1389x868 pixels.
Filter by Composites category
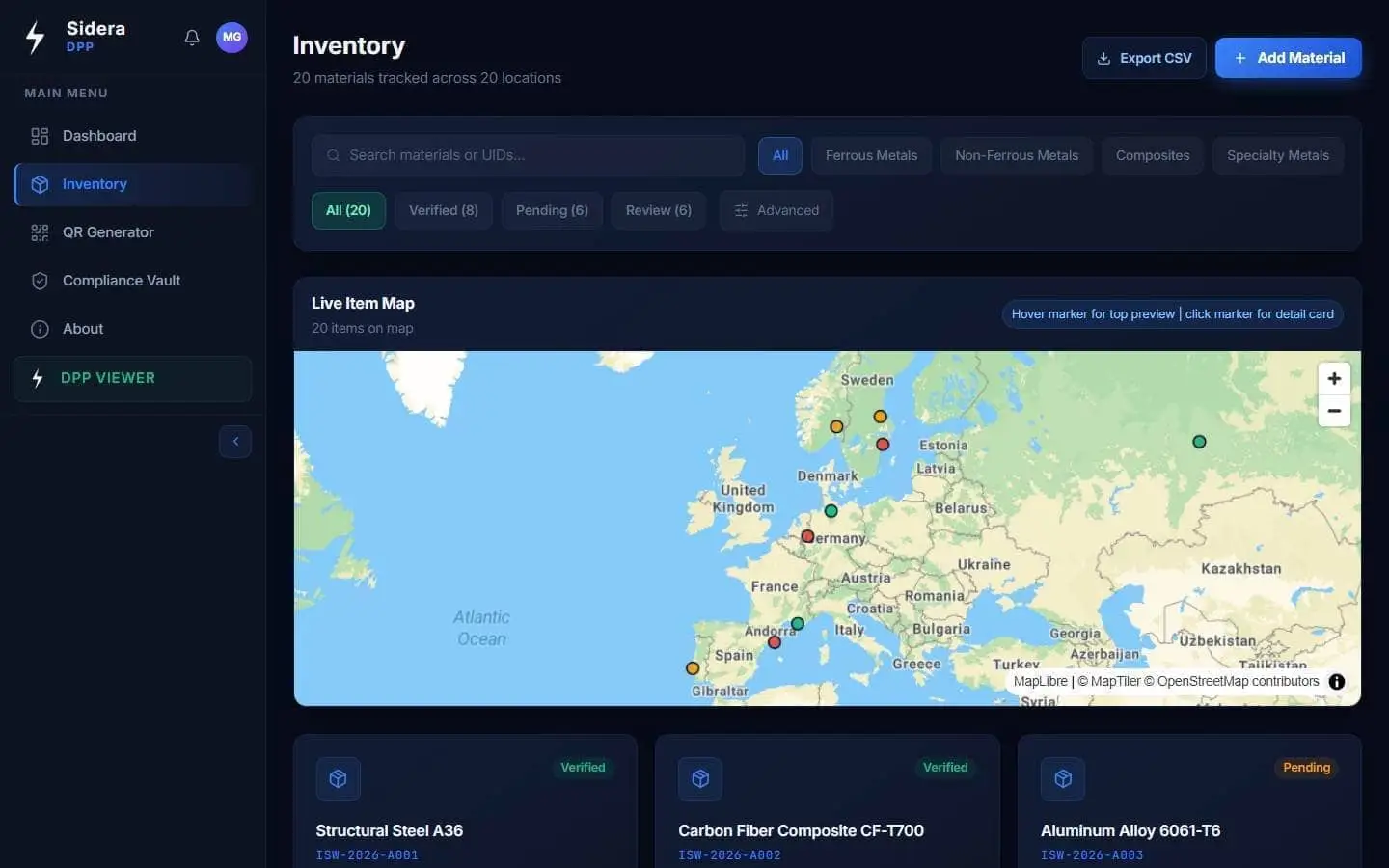coord(1153,155)
